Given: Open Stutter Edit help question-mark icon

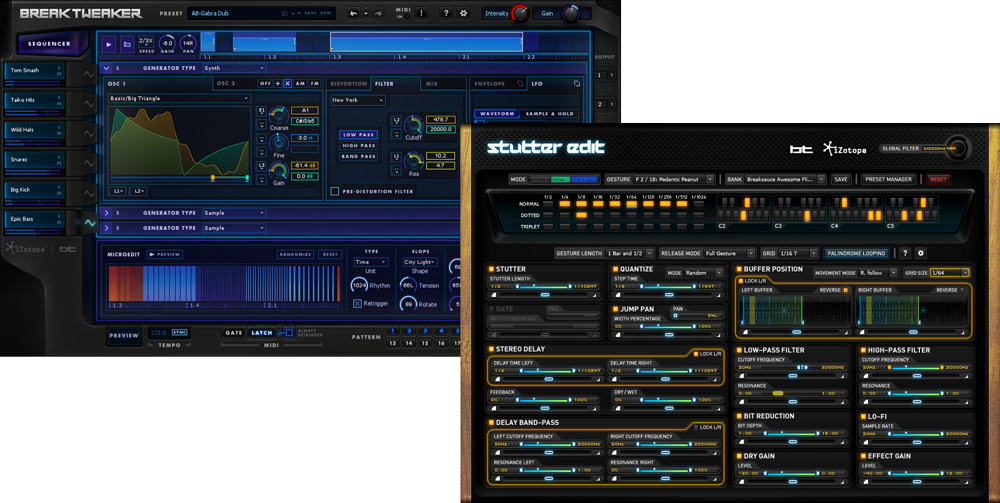Looking at the screenshot, I should tap(904, 253).
